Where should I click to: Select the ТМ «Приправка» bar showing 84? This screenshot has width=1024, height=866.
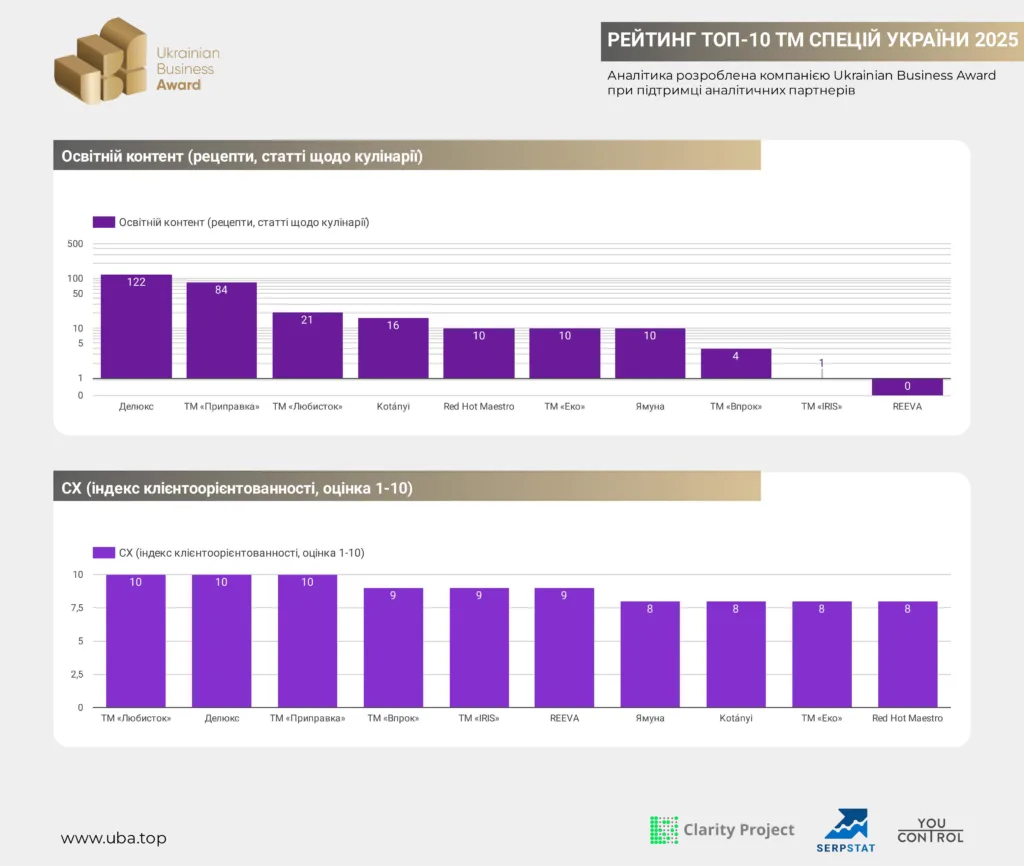pos(221,330)
